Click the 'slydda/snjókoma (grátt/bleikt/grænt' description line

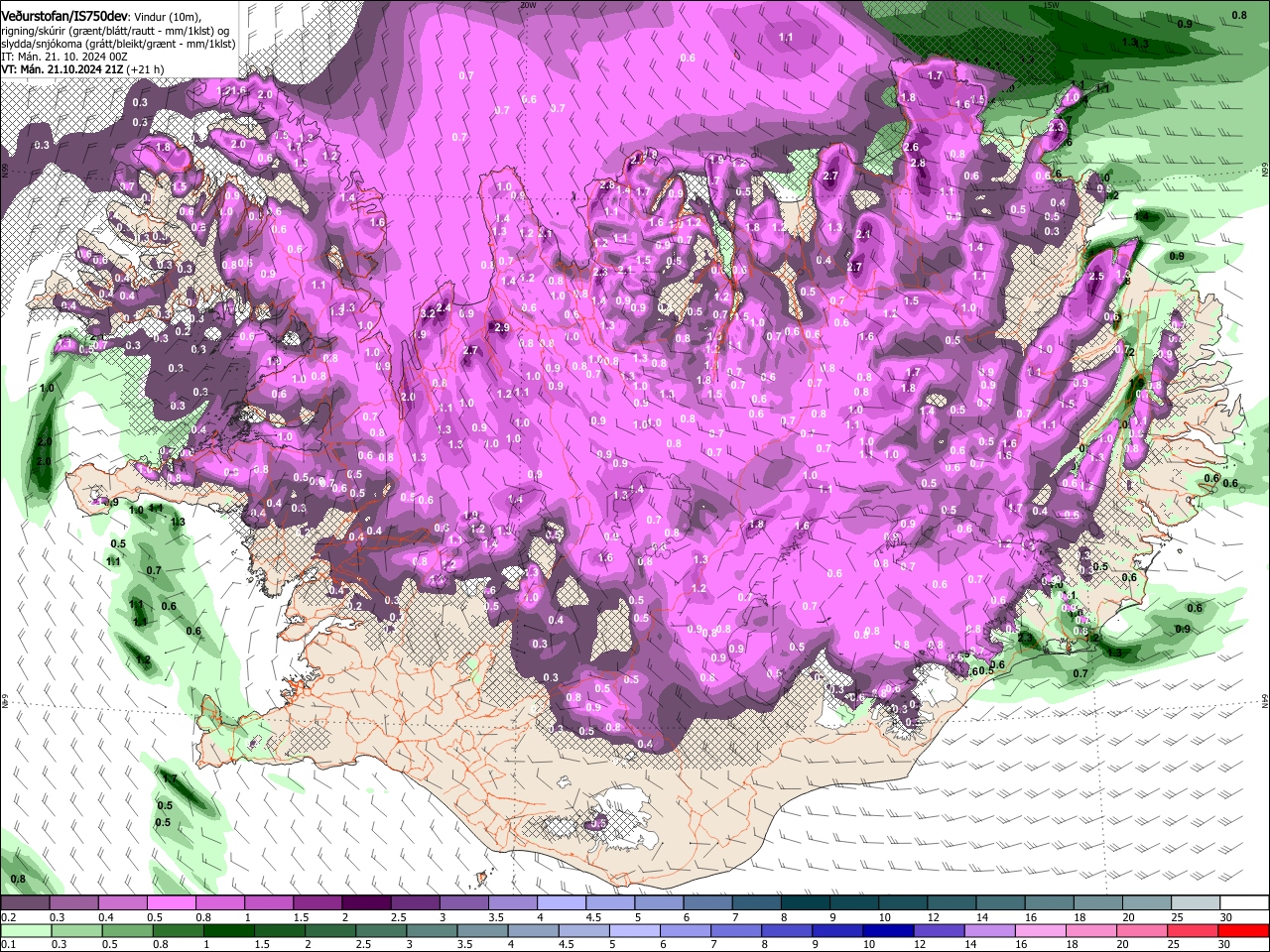[118, 44]
